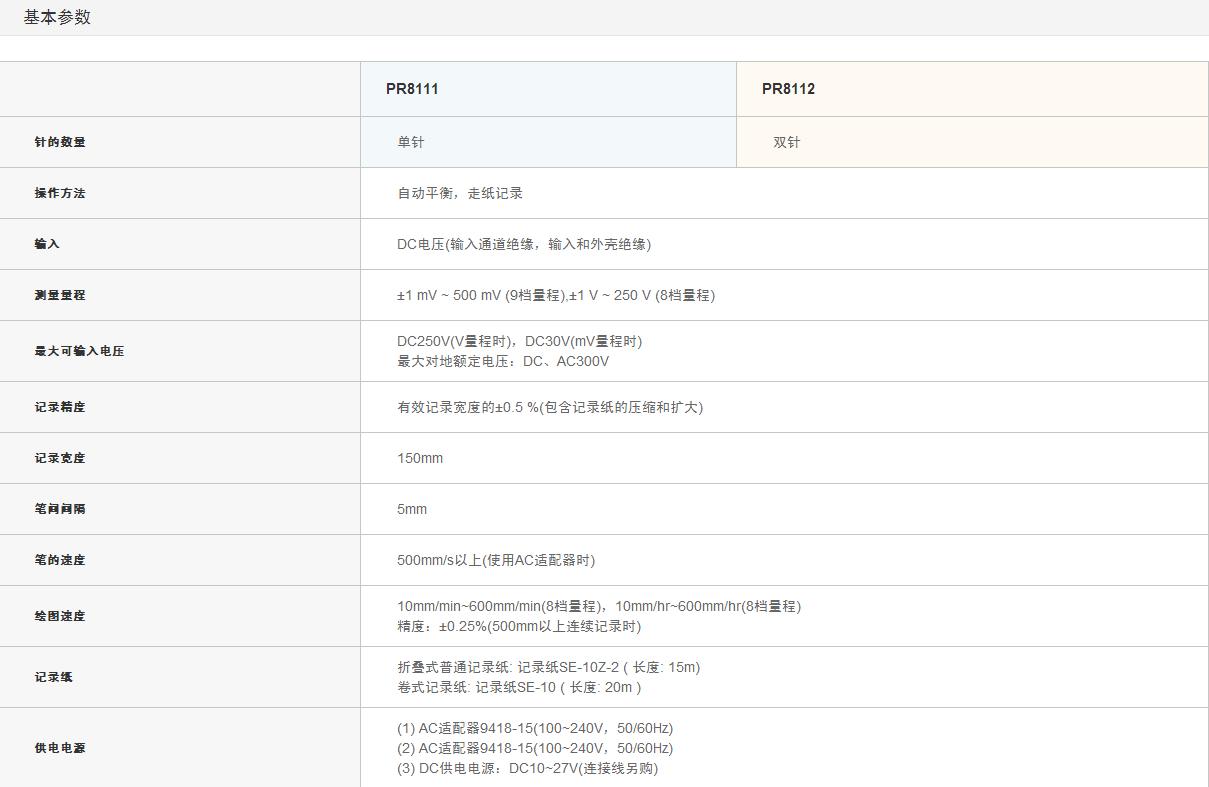Click the 笔间间隔 row label
Viewport: 1209px width, 787px height.
60,509
